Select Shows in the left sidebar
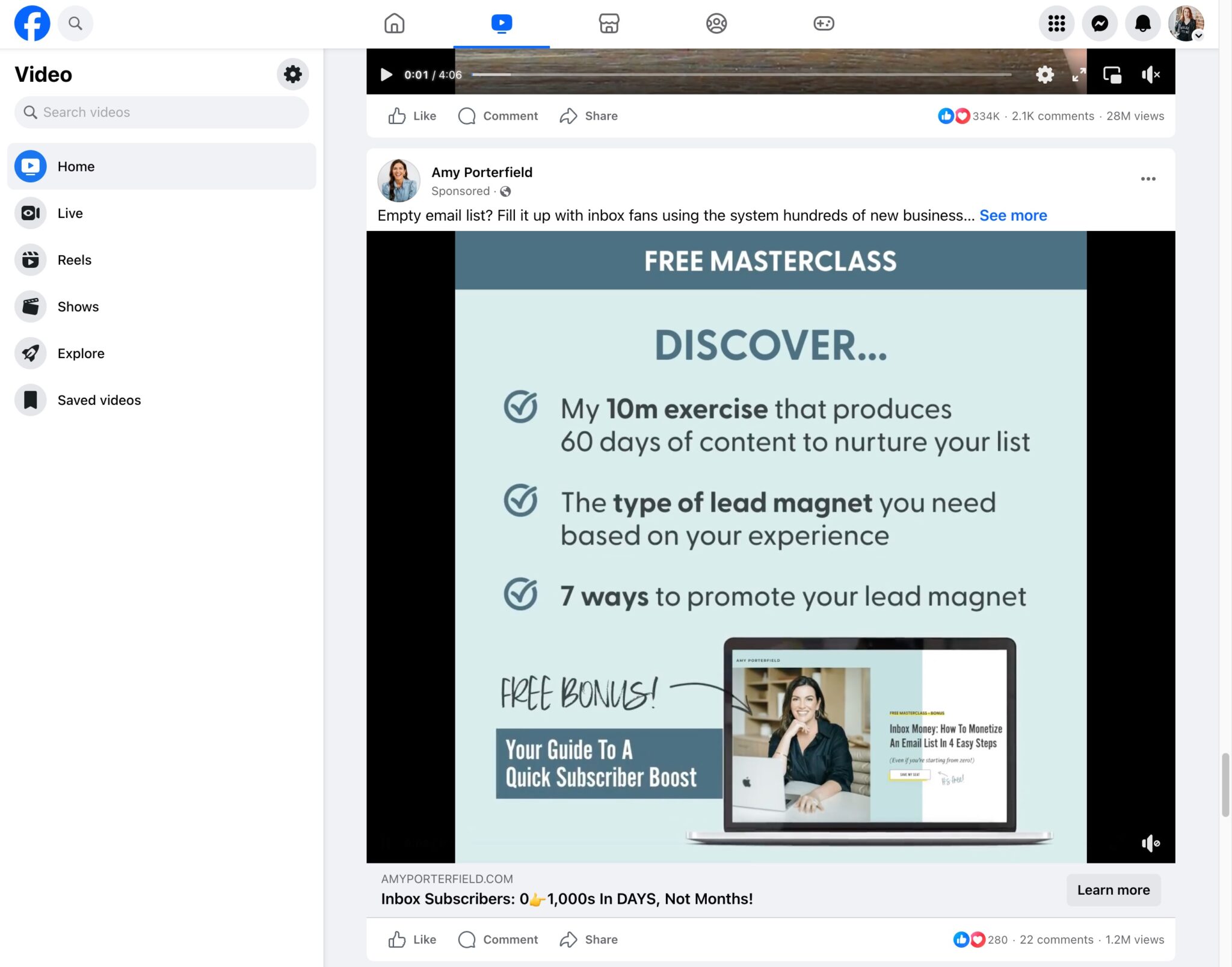Screen dimensions: 1232x967 [x=78, y=306]
